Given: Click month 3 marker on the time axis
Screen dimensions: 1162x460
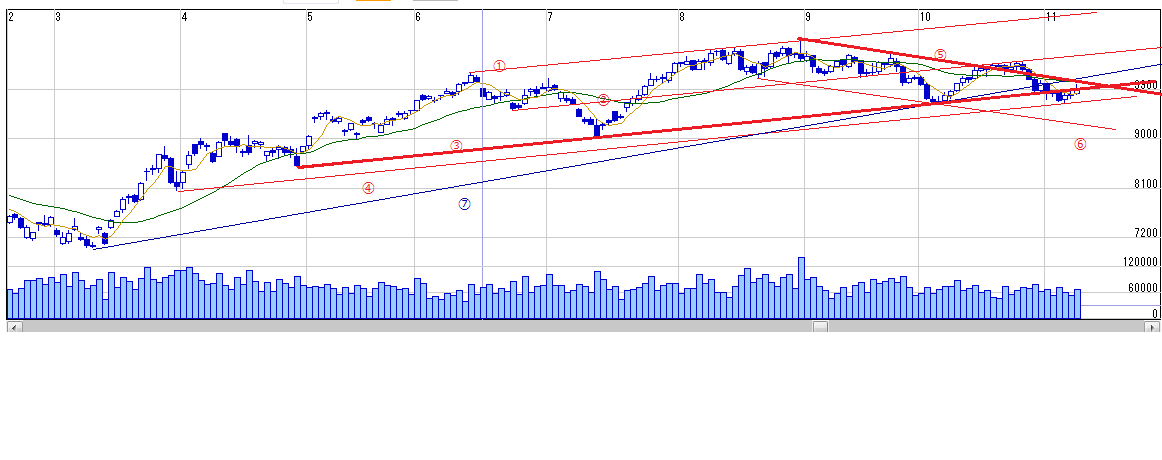Looking at the screenshot, I should [58, 17].
